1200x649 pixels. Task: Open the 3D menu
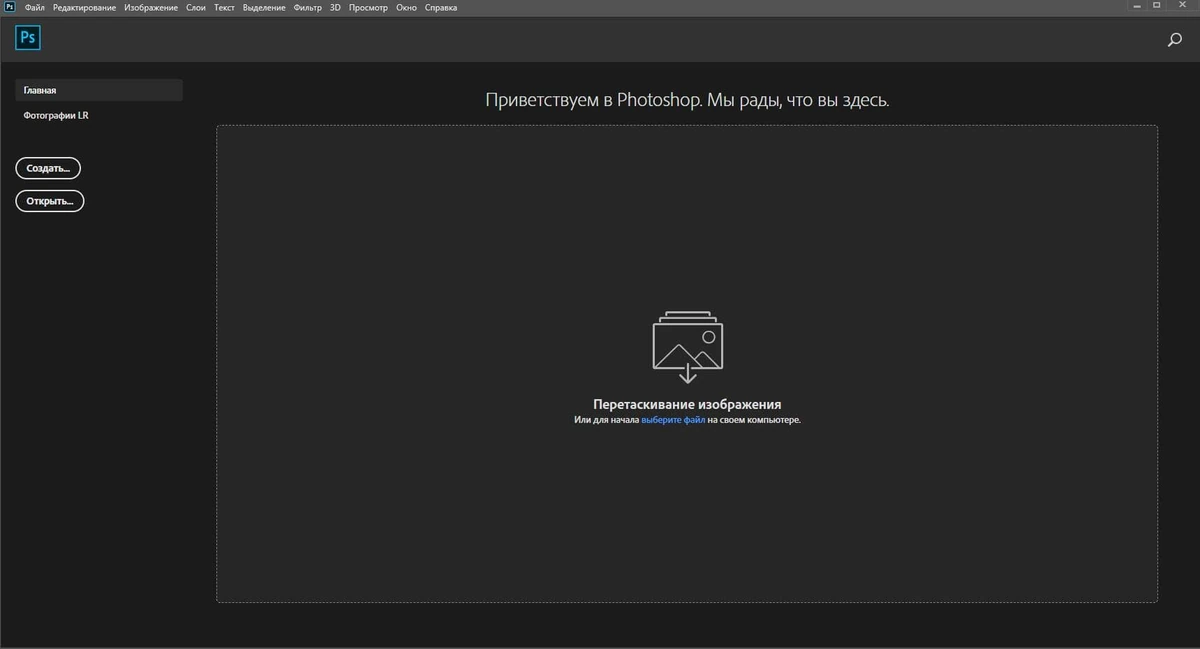[x=335, y=7]
